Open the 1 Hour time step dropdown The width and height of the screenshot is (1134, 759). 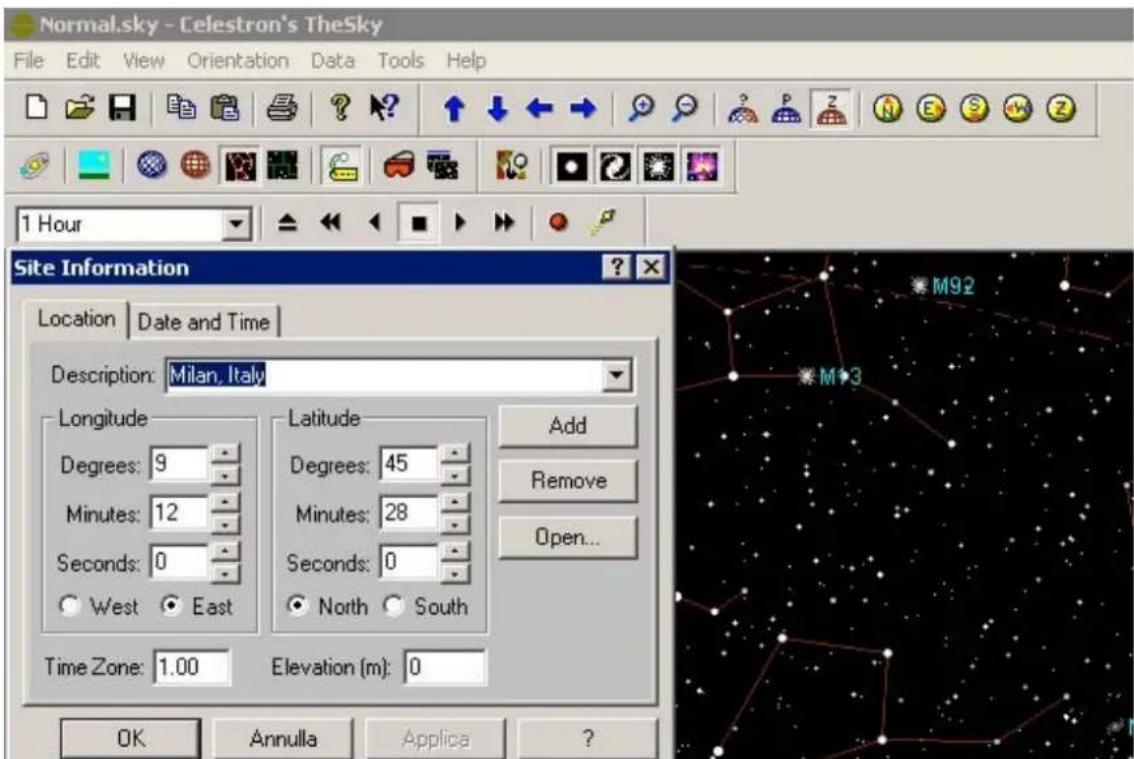236,224
